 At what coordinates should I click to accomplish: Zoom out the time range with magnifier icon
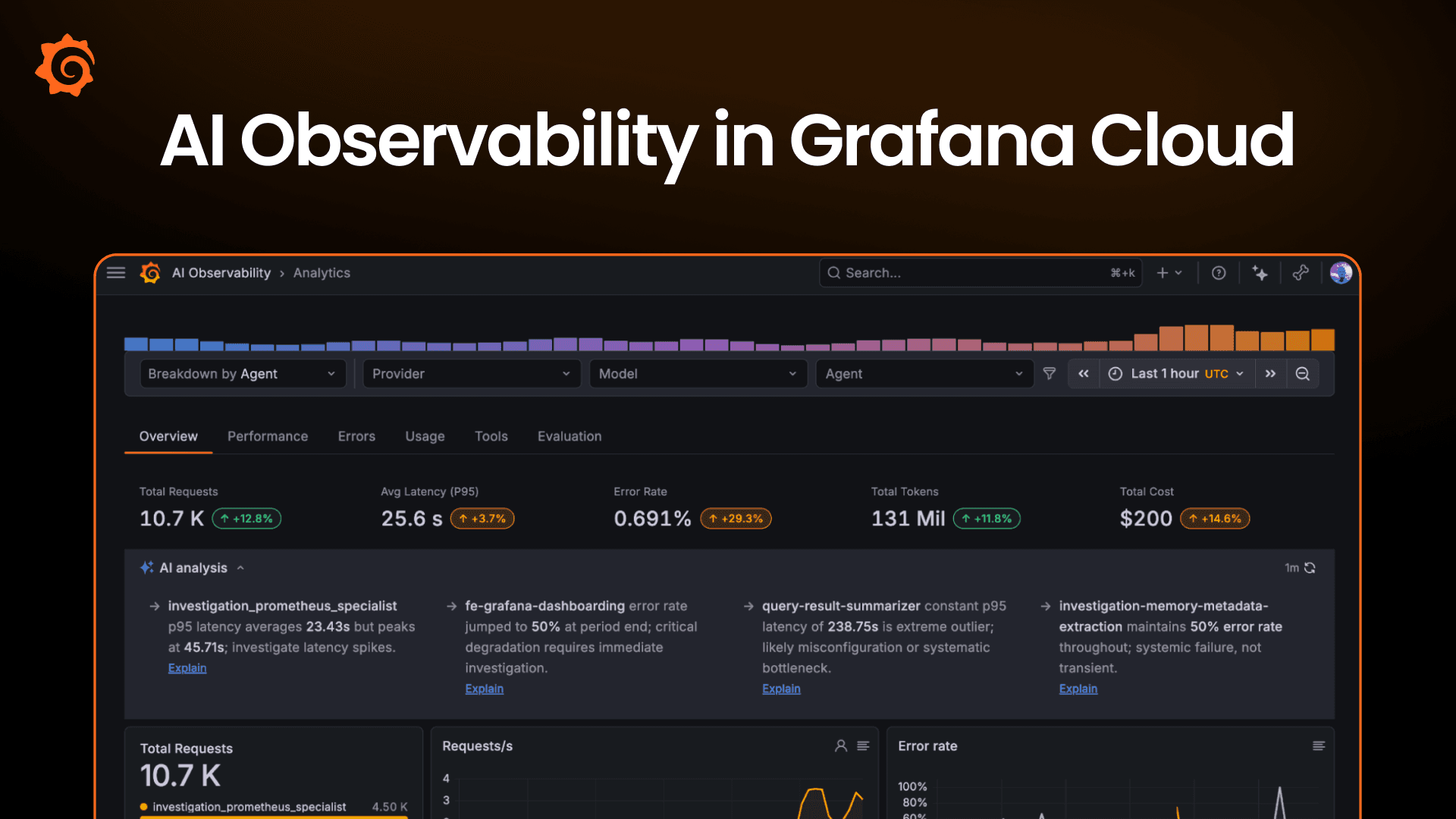[x=1304, y=373]
